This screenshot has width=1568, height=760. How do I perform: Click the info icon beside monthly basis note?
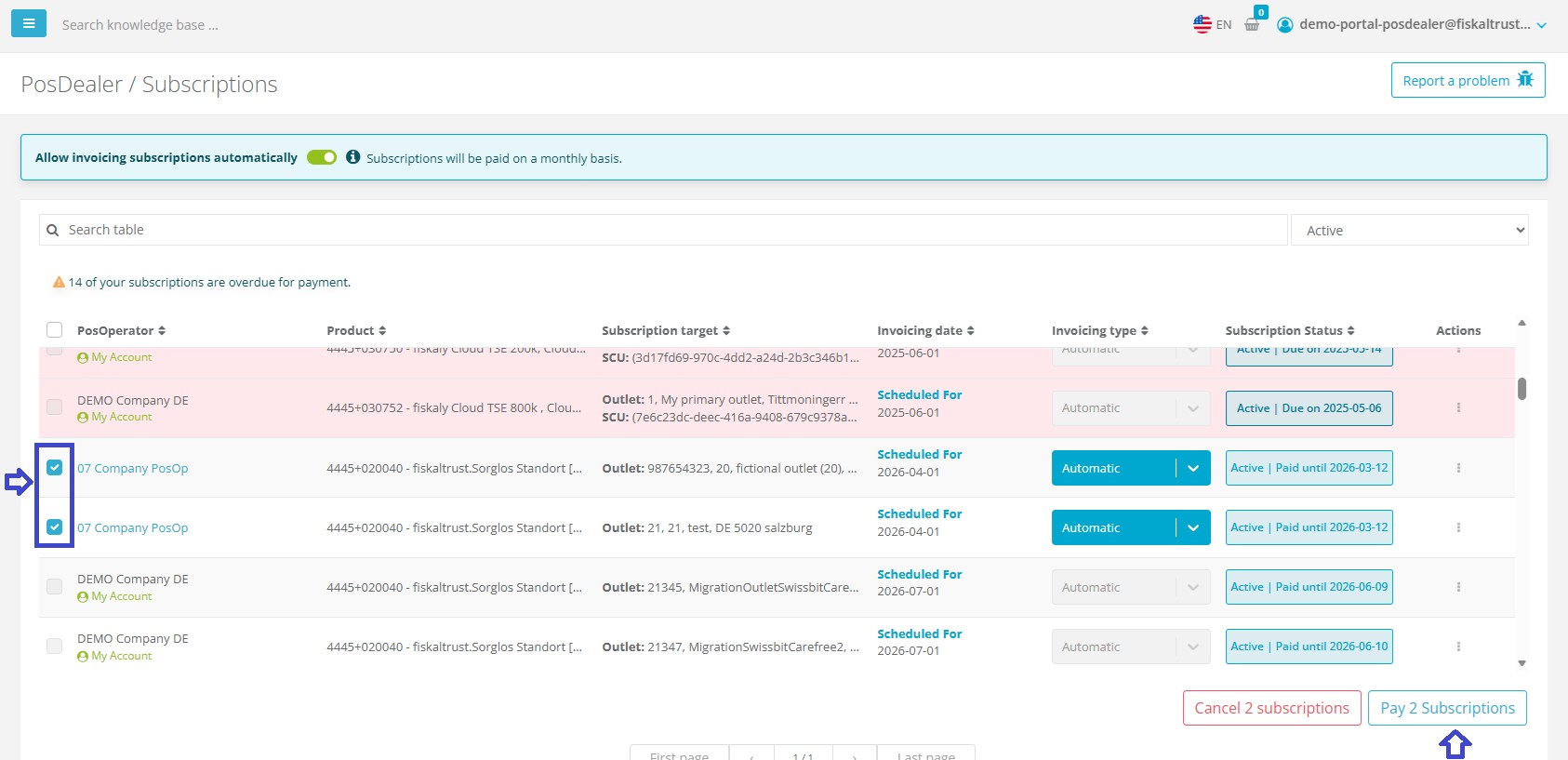pyautogui.click(x=353, y=157)
